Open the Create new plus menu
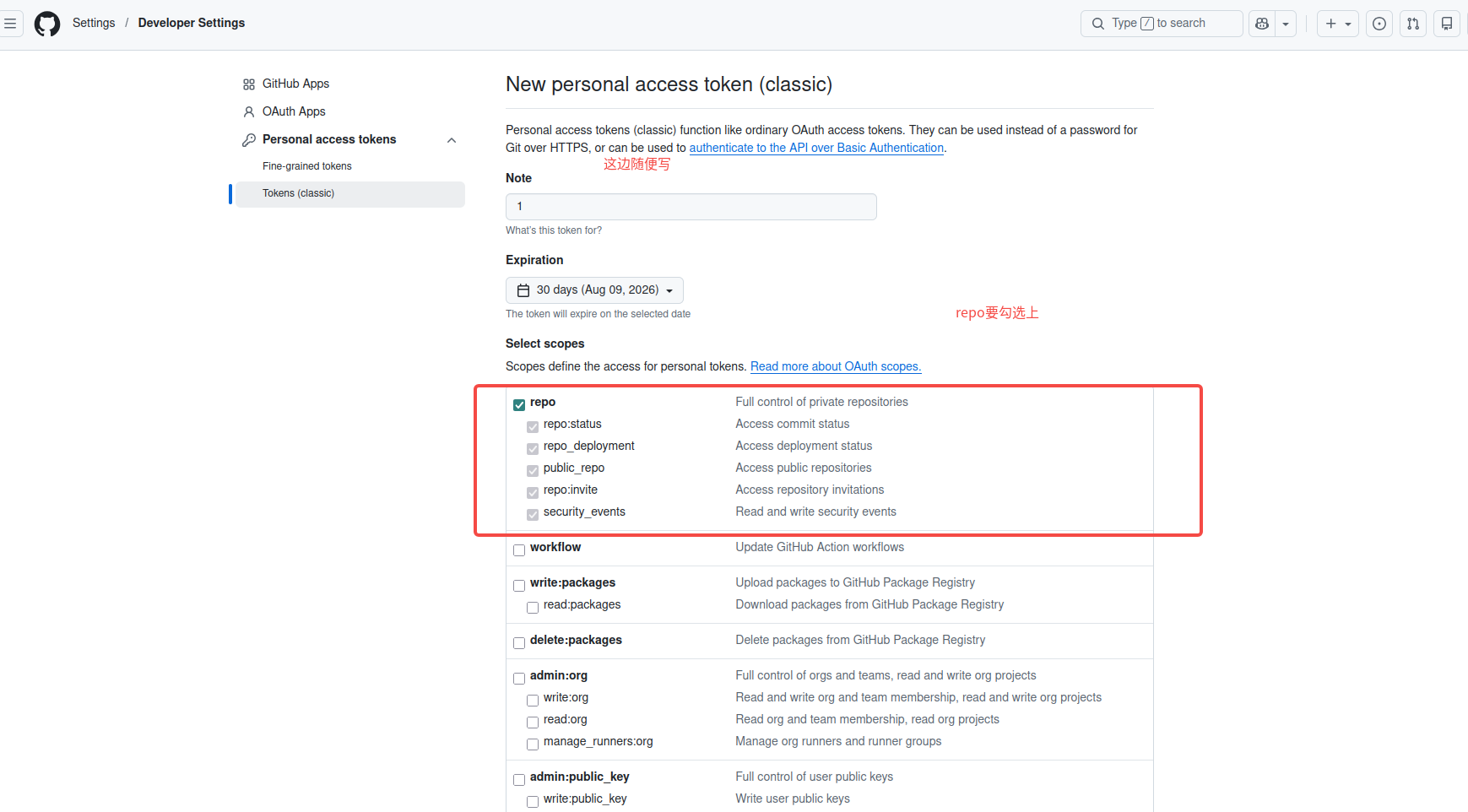This screenshot has width=1468, height=812. coord(1338,24)
